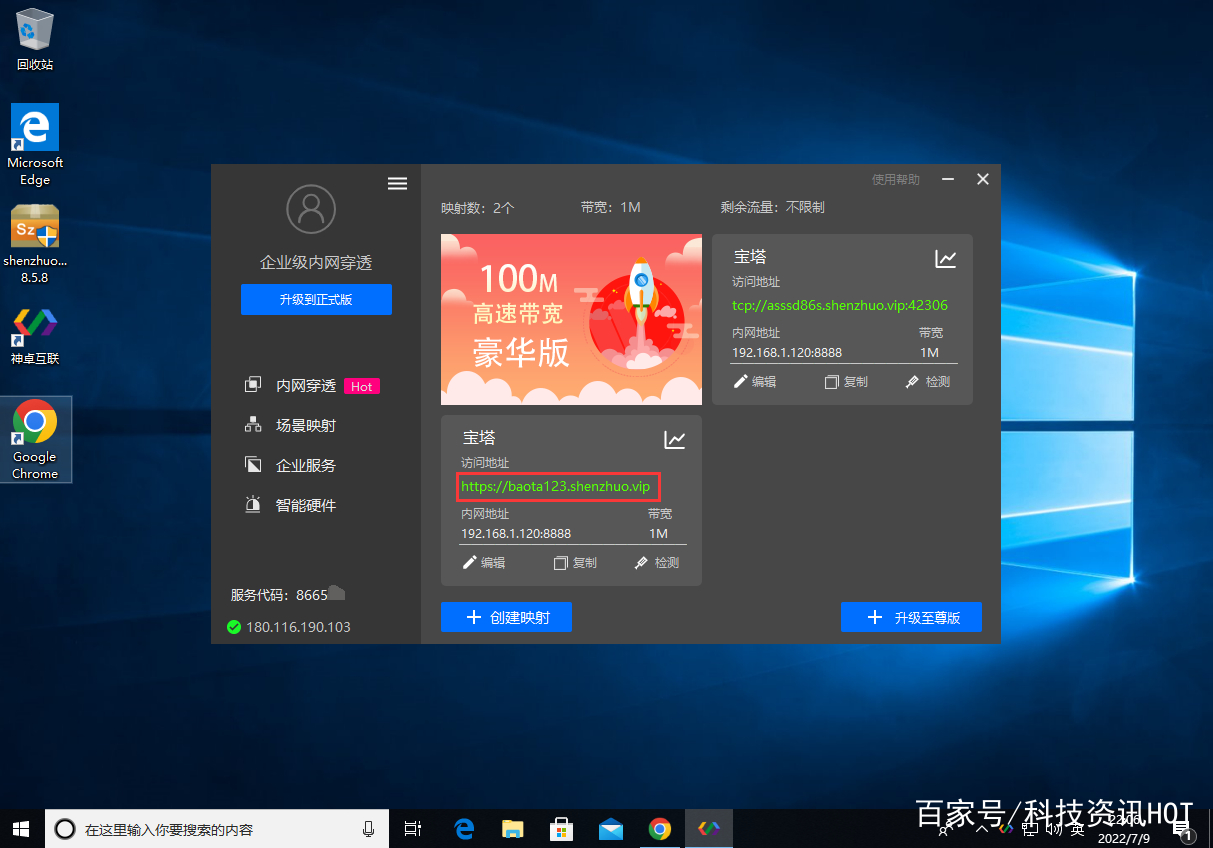Open Edge from the taskbar
Screen dimensions: 1213x848
coord(464,829)
